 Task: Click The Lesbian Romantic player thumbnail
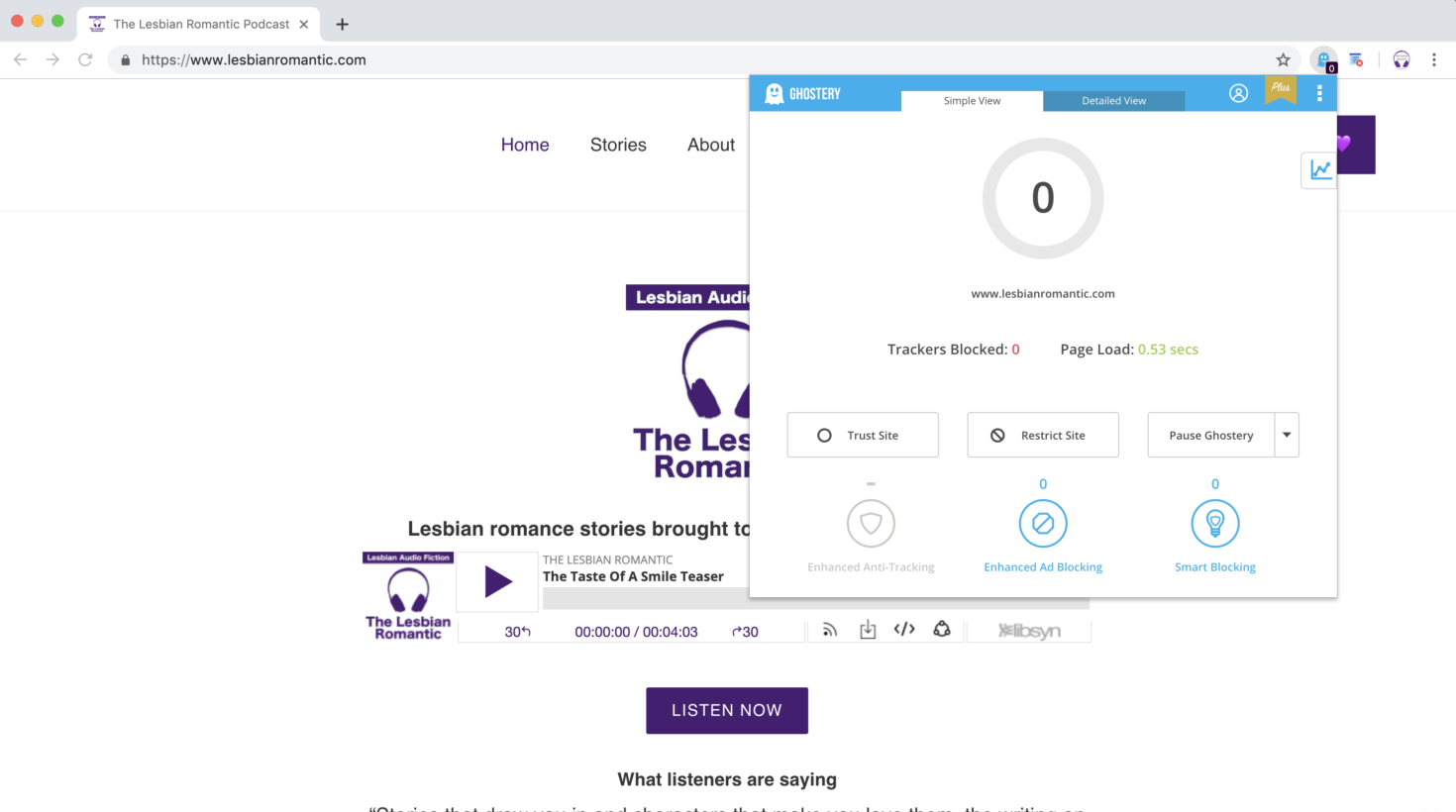click(408, 597)
